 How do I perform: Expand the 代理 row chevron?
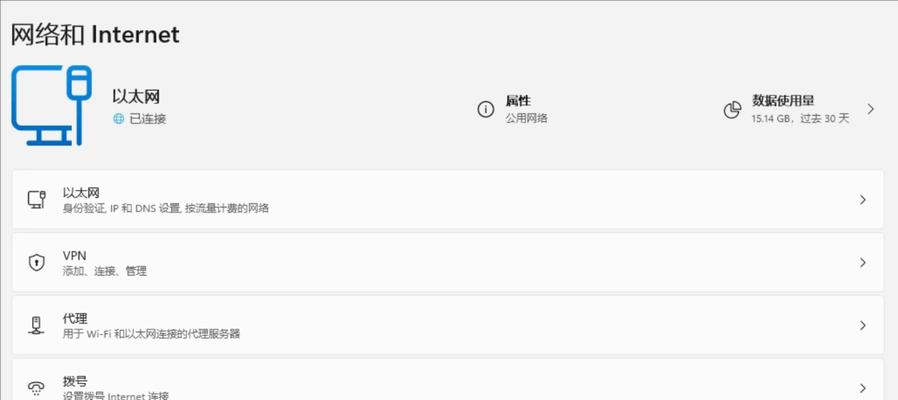[x=862, y=326]
